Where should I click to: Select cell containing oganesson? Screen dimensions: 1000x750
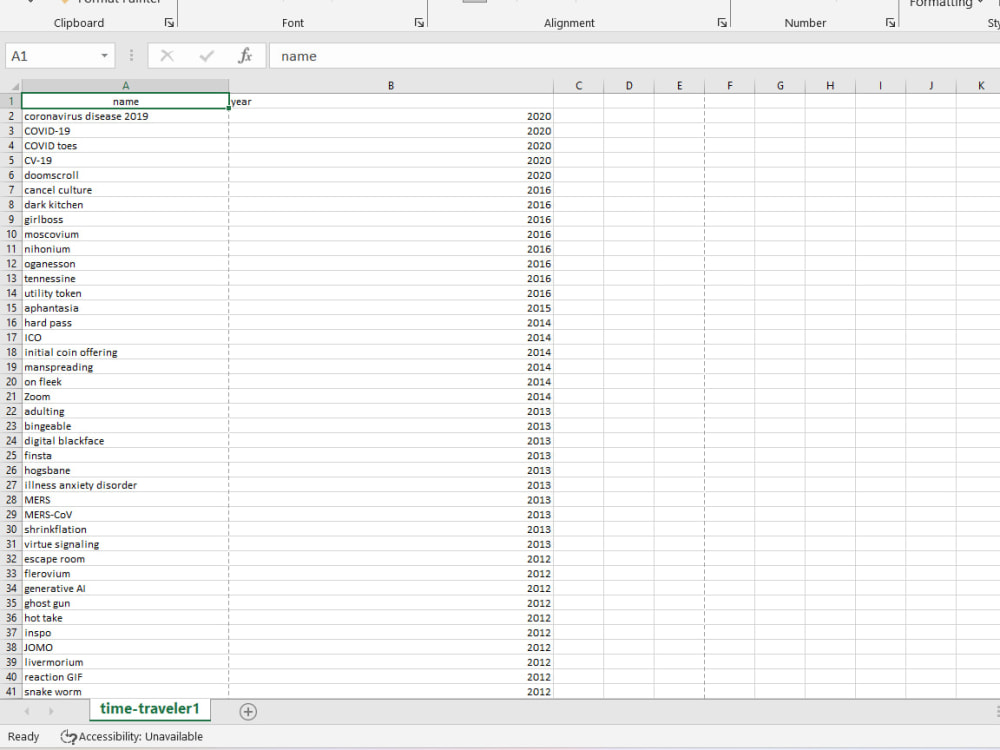pos(126,264)
